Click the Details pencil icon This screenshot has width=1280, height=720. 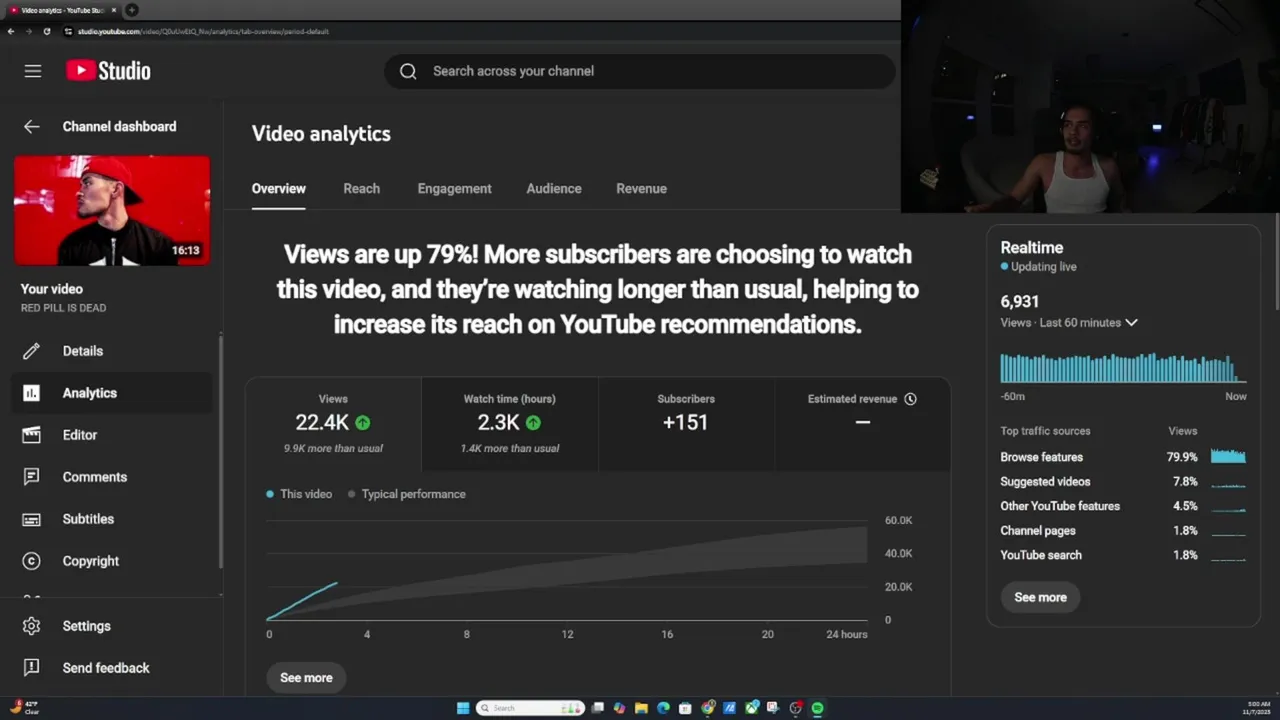click(32, 351)
